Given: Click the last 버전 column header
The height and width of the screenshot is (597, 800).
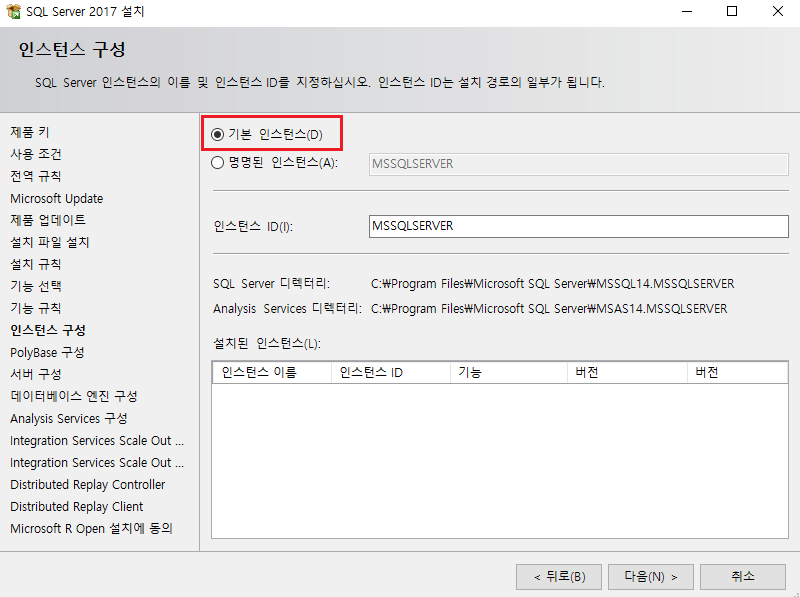Looking at the screenshot, I should coord(737,372).
